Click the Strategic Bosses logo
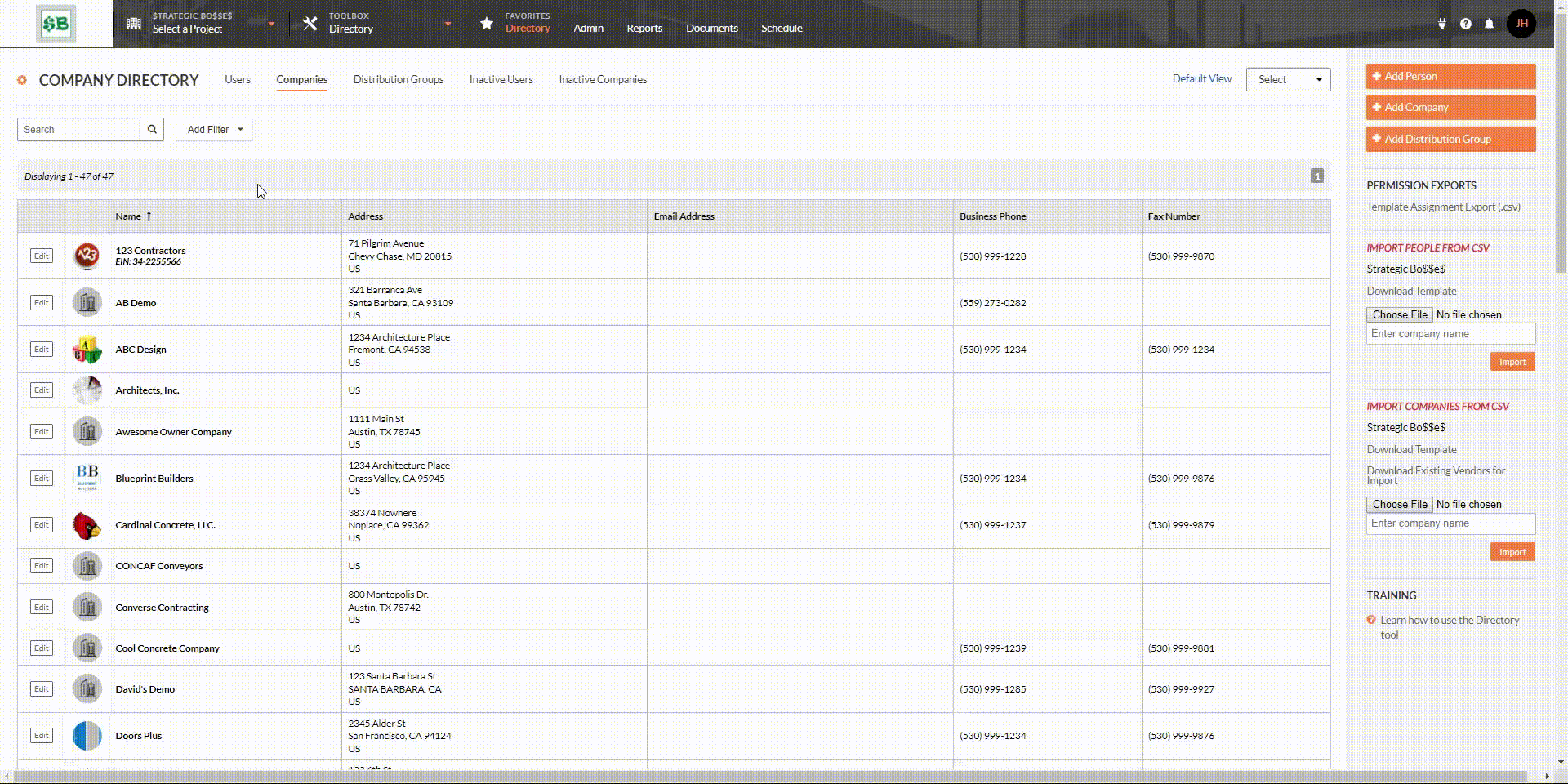This screenshot has width=1568, height=784. (56, 24)
